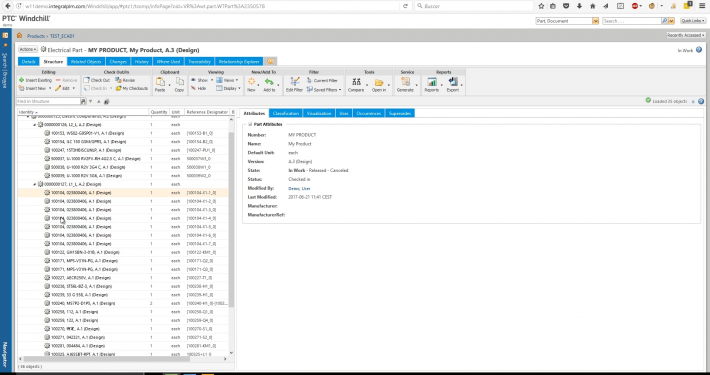Click the Current Filter tool
This screenshot has height=375, width=710.
(x=322, y=80)
